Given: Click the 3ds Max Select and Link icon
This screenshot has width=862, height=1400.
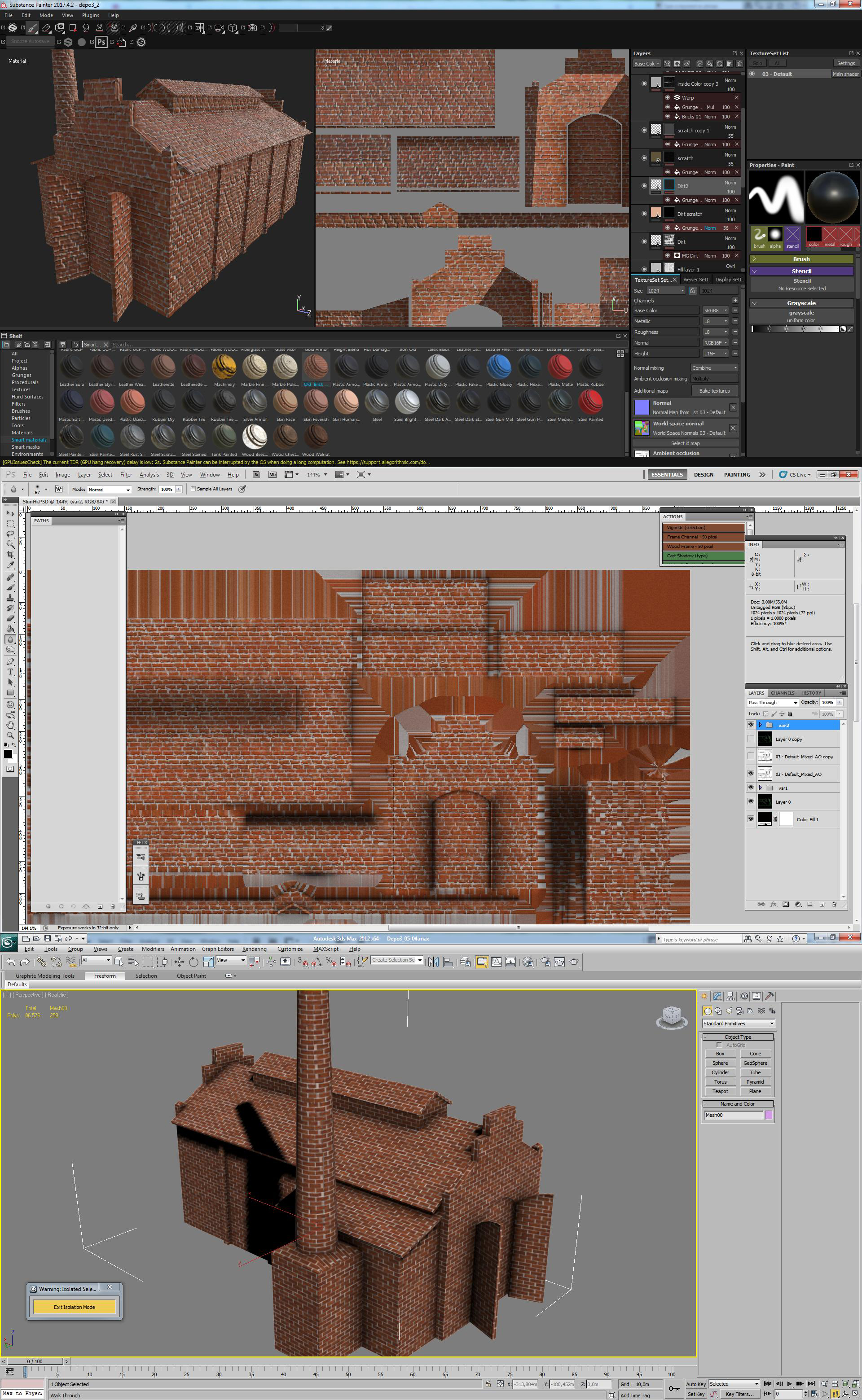Looking at the screenshot, I should coord(42,962).
